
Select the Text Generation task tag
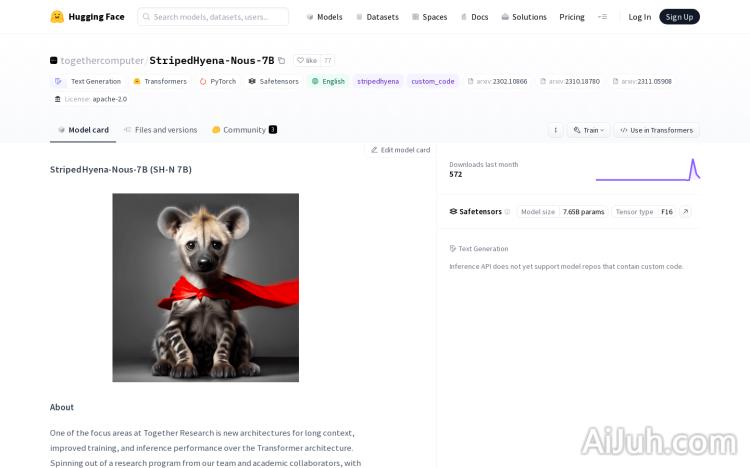(88, 81)
